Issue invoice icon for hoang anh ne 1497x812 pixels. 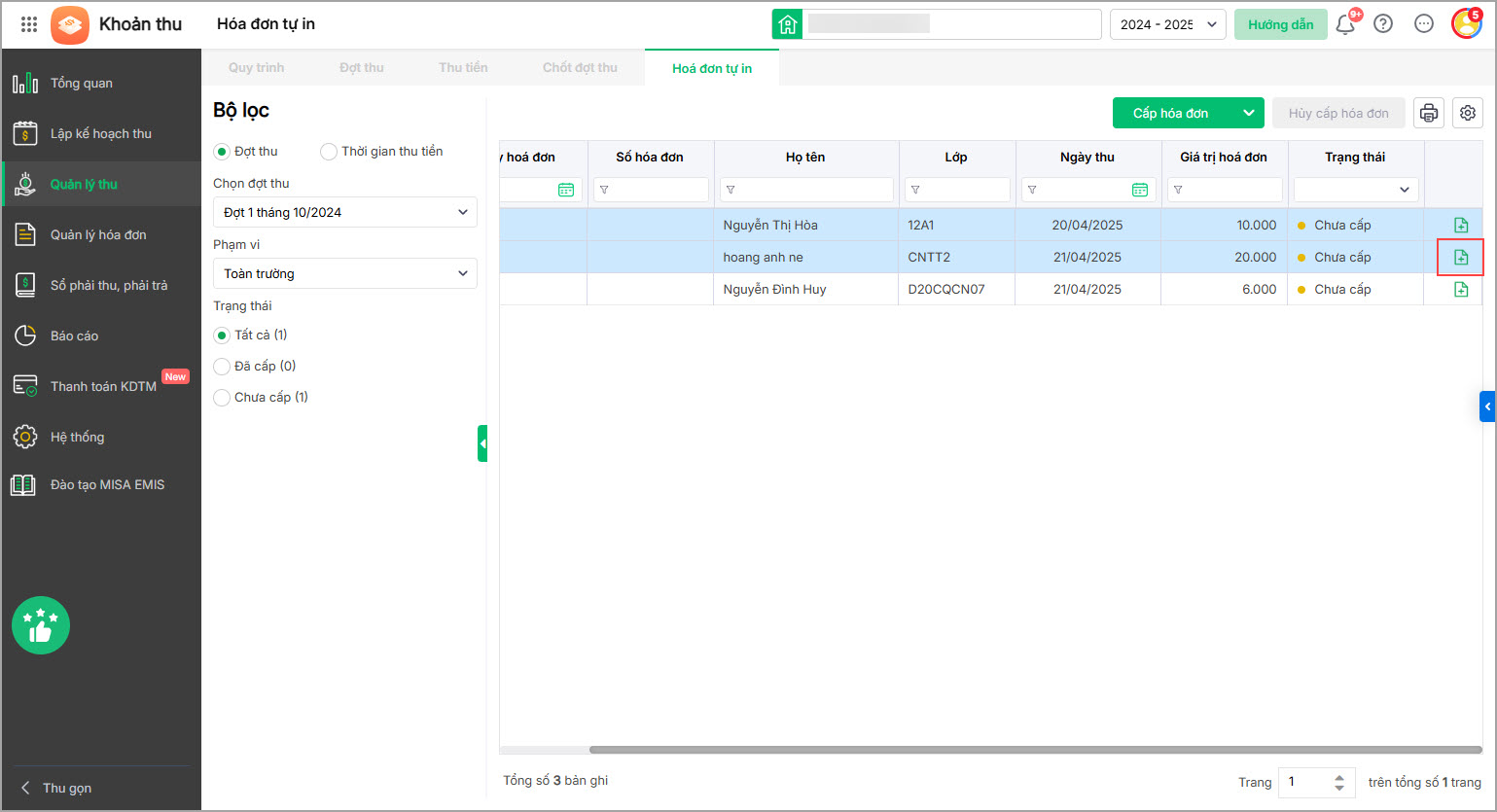pyautogui.click(x=1461, y=257)
